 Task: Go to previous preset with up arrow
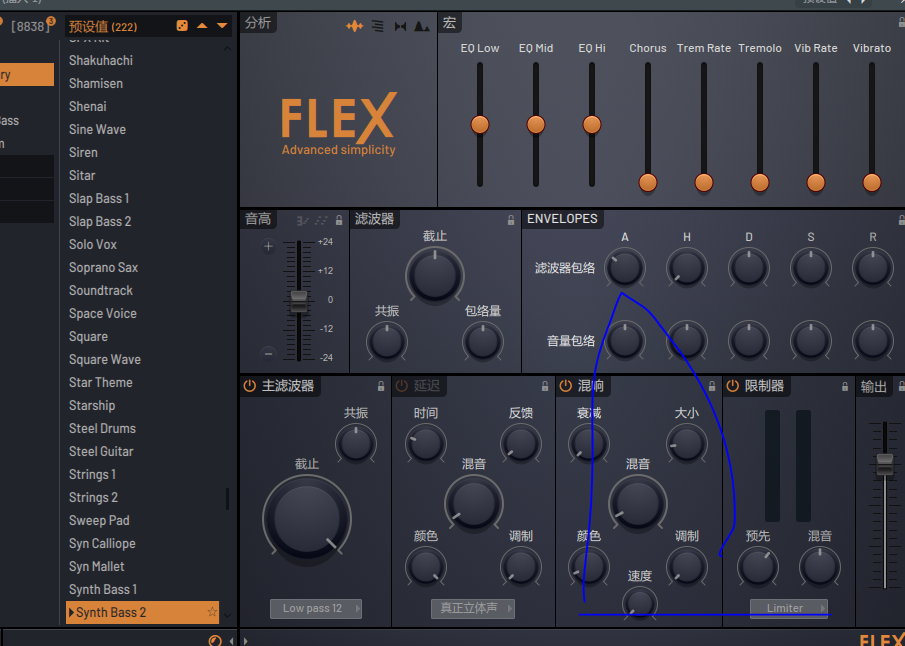pos(202,26)
